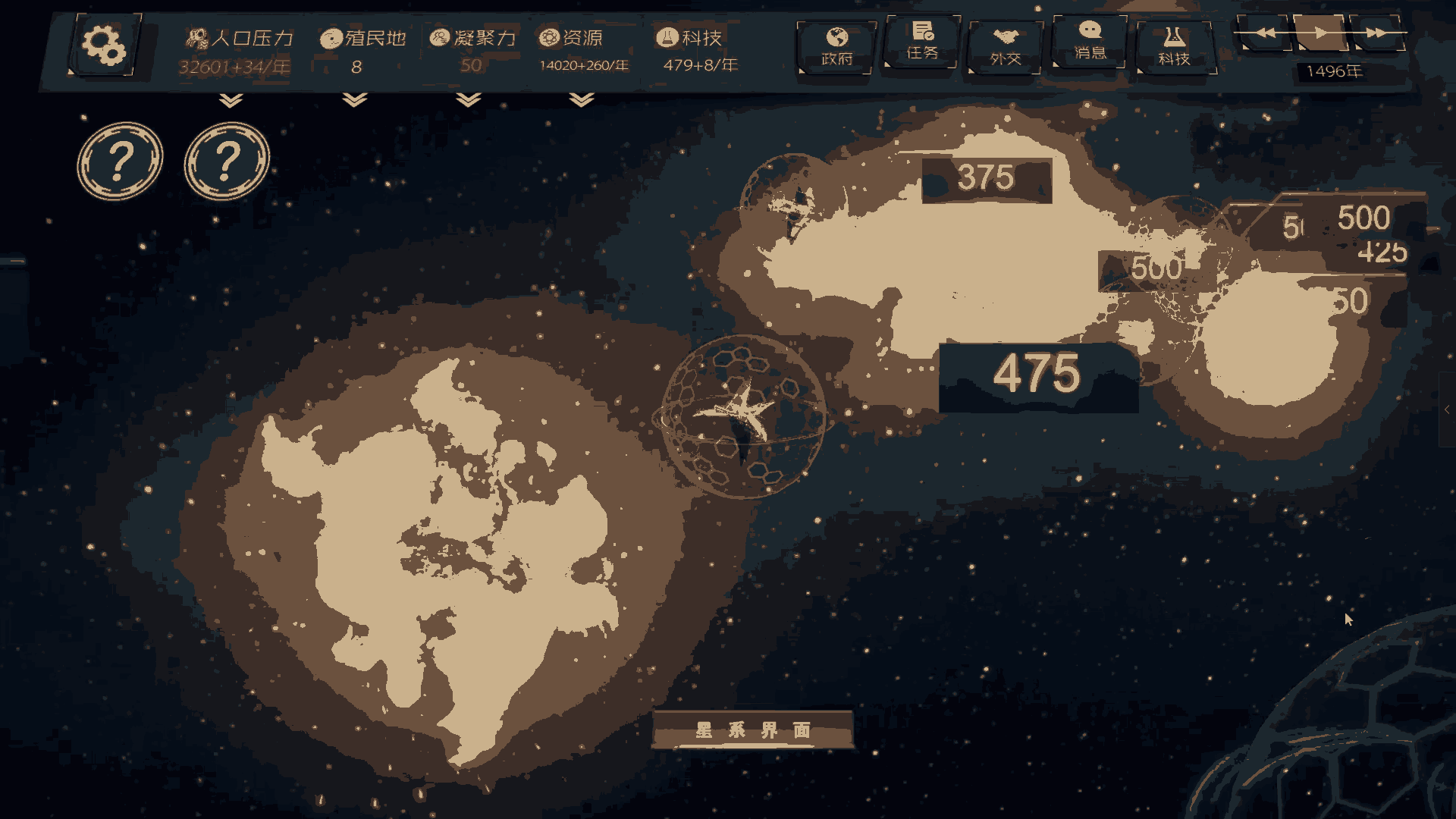
Task: Select the spaceship inside hexagonal sphere
Action: [741, 416]
